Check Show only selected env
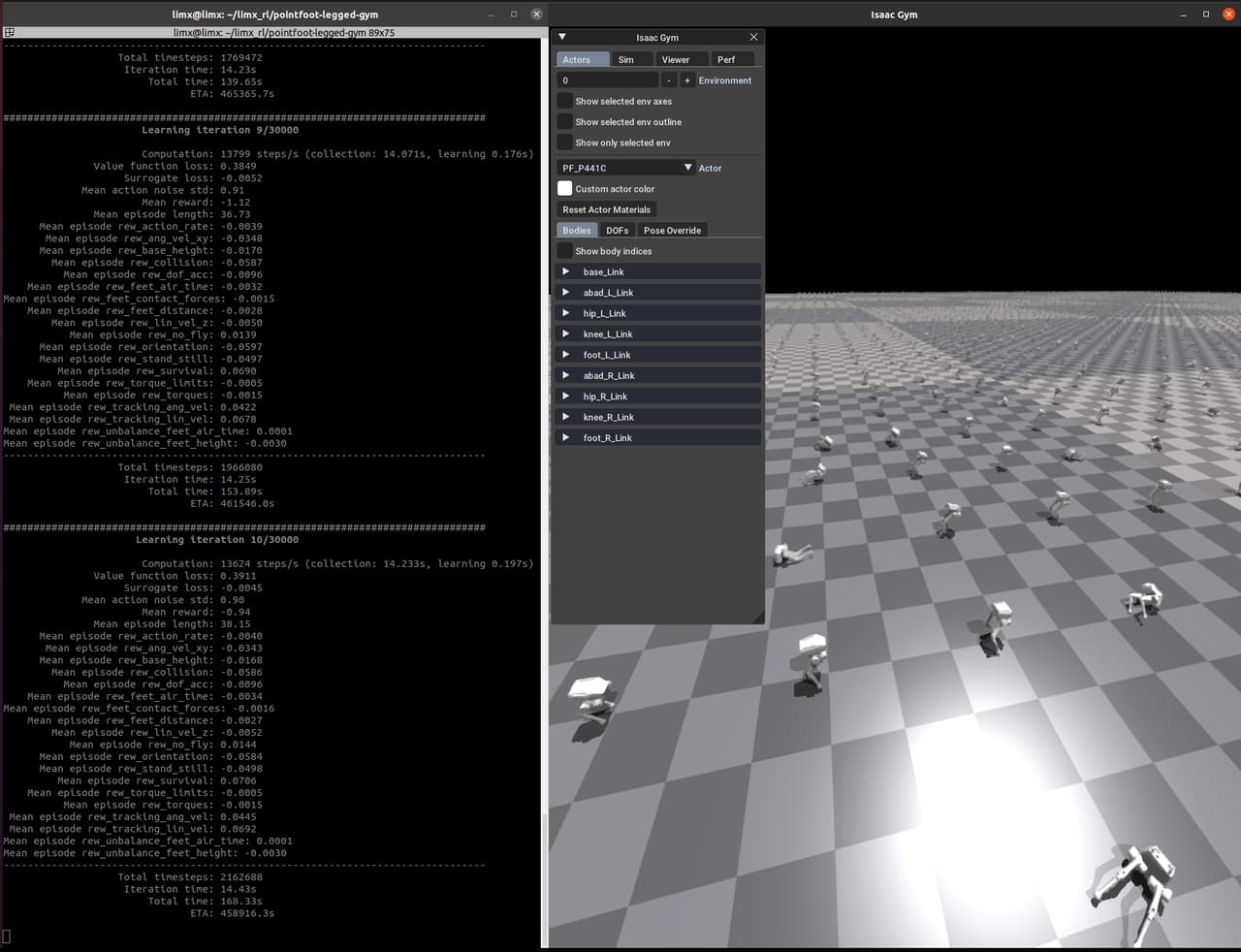Image resolution: width=1241 pixels, height=952 pixels. [564, 143]
